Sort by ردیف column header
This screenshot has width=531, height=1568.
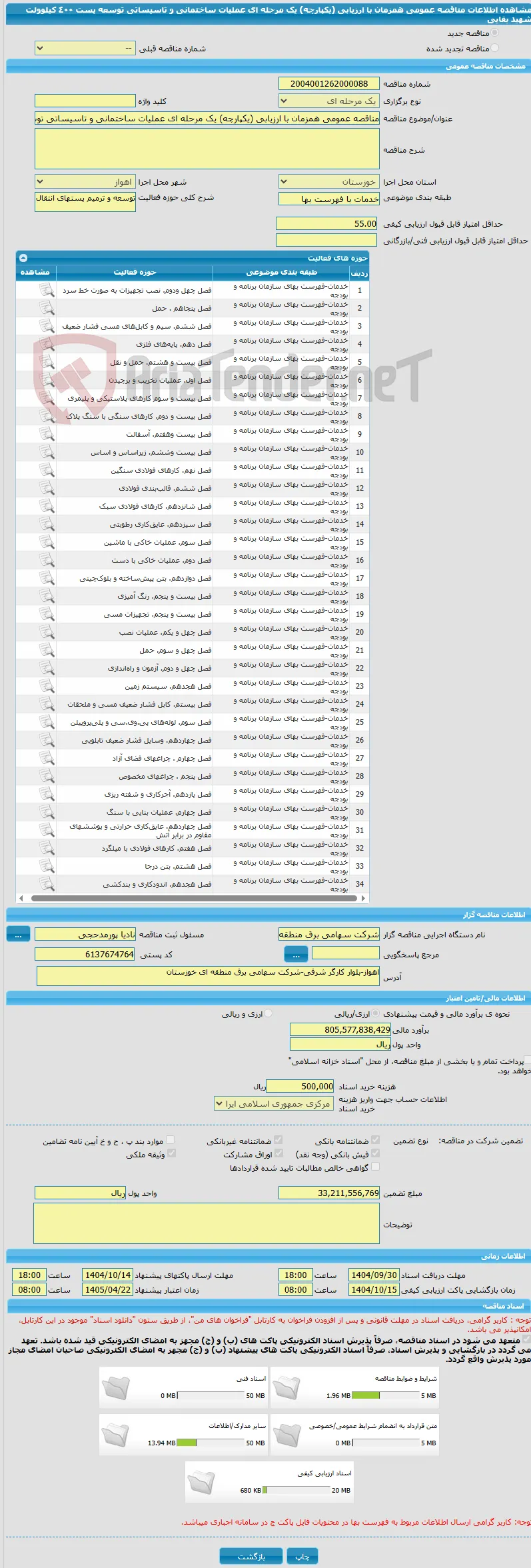tap(359, 273)
